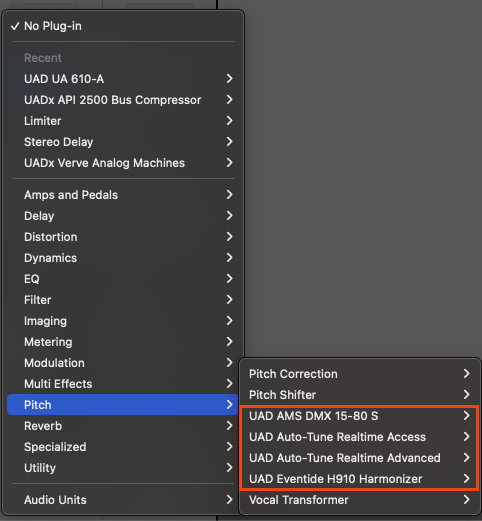
Task: Select the highlighted Pitch category
Action: click(x=122, y=405)
